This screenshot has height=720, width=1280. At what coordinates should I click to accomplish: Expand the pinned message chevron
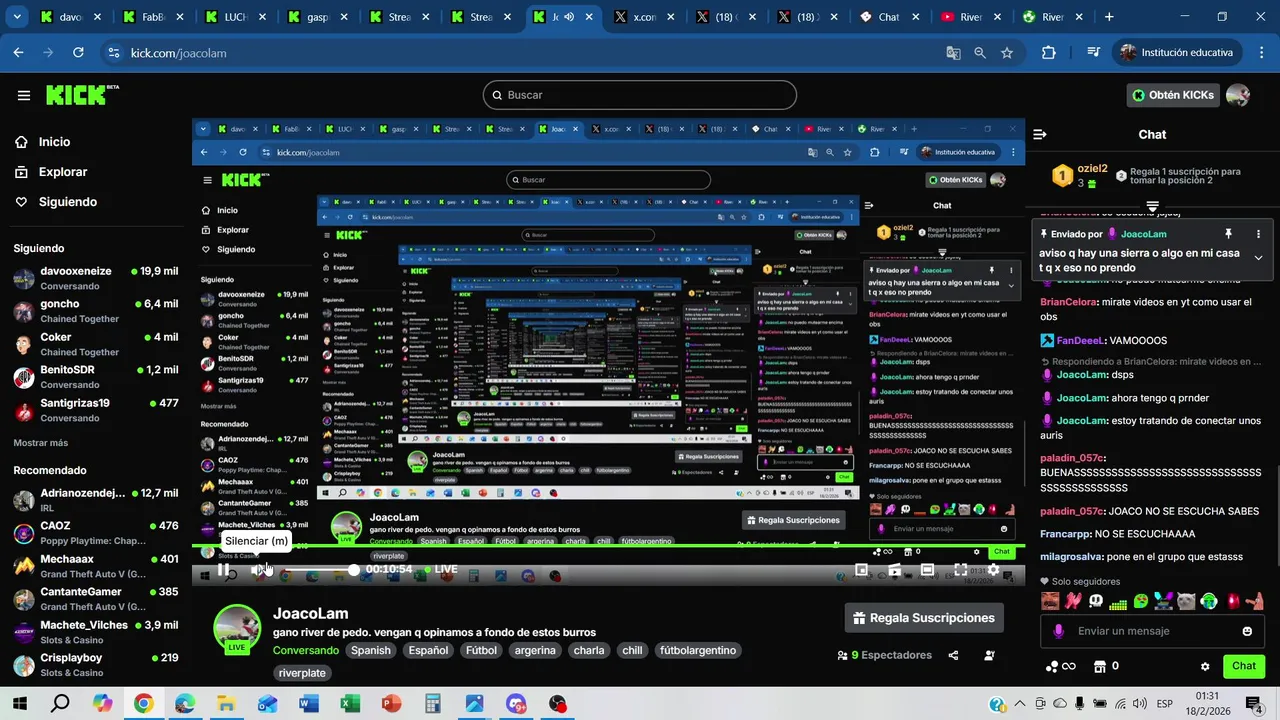tap(1258, 258)
